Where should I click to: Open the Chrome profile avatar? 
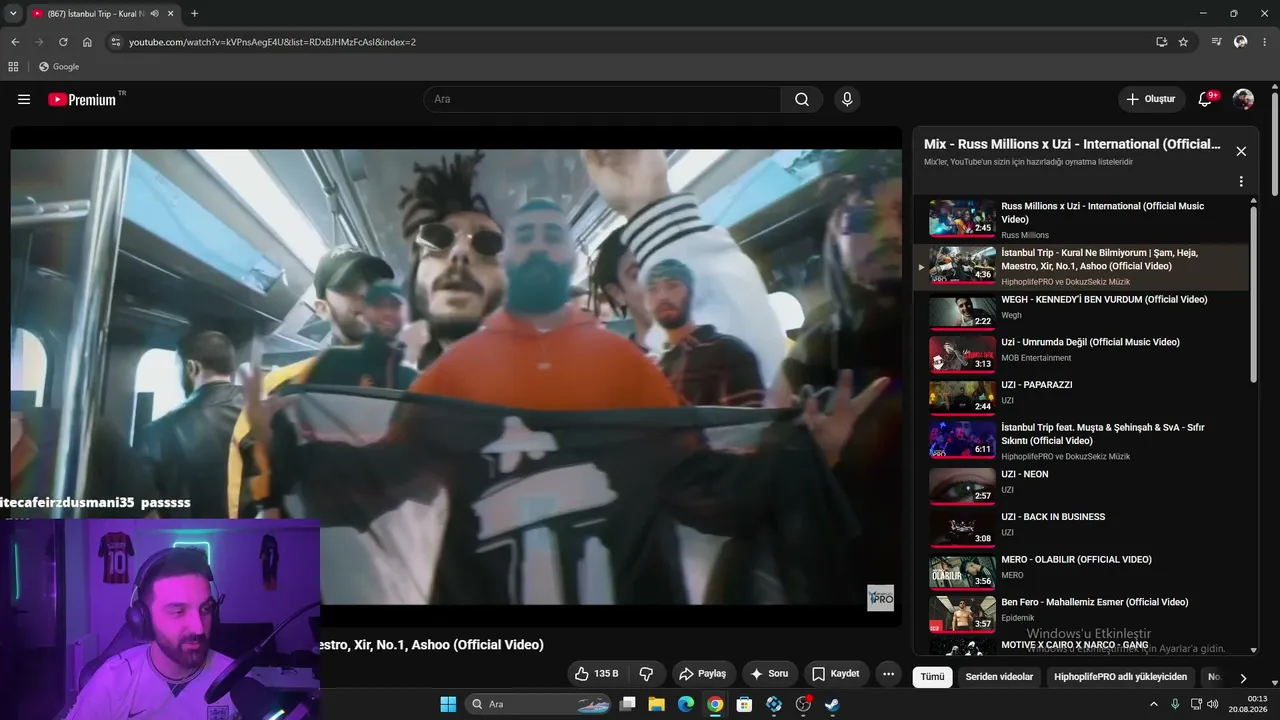(x=1241, y=42)
